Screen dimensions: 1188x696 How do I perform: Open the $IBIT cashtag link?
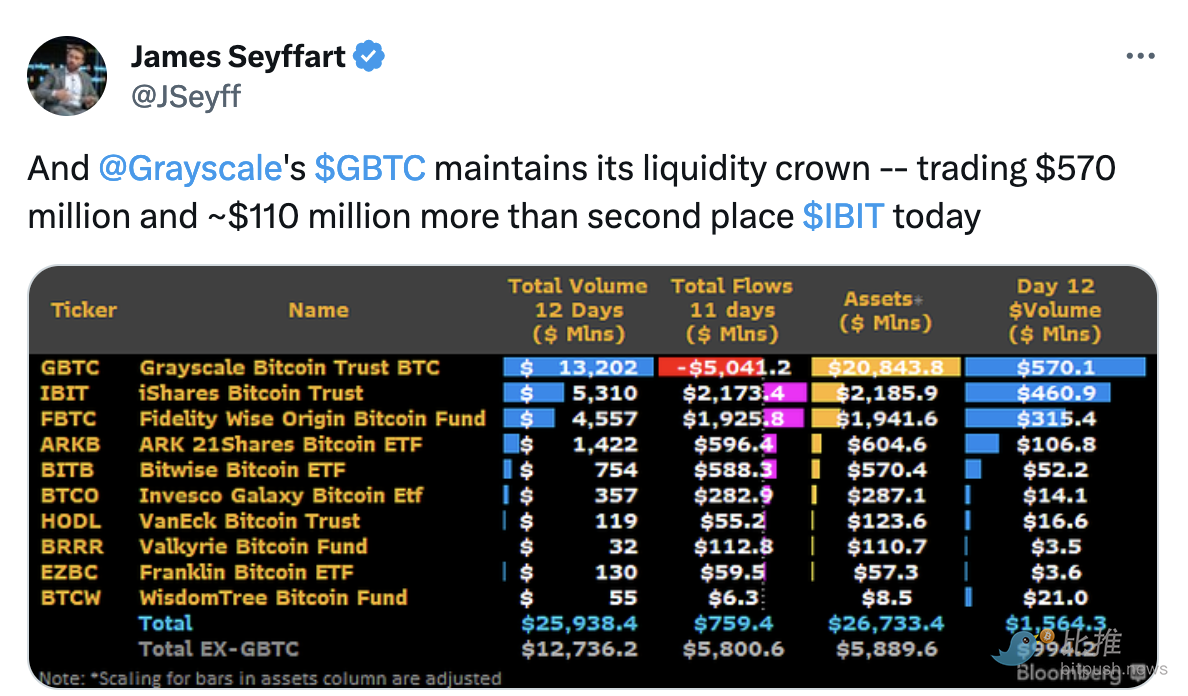click(x=841, y=215)
